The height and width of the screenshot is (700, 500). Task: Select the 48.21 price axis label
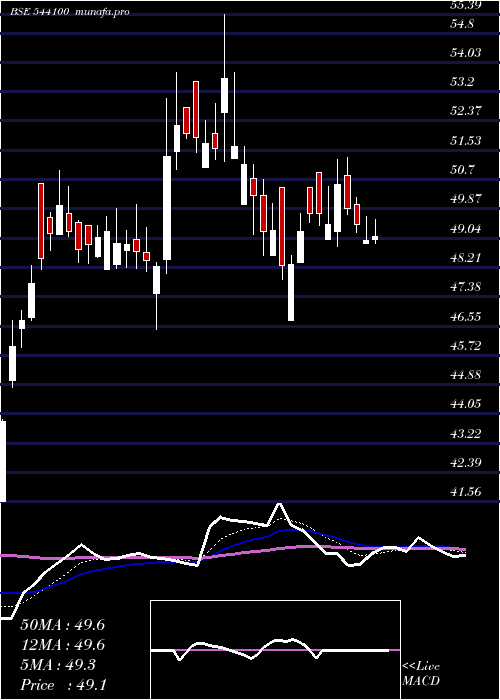click(466, 258)
